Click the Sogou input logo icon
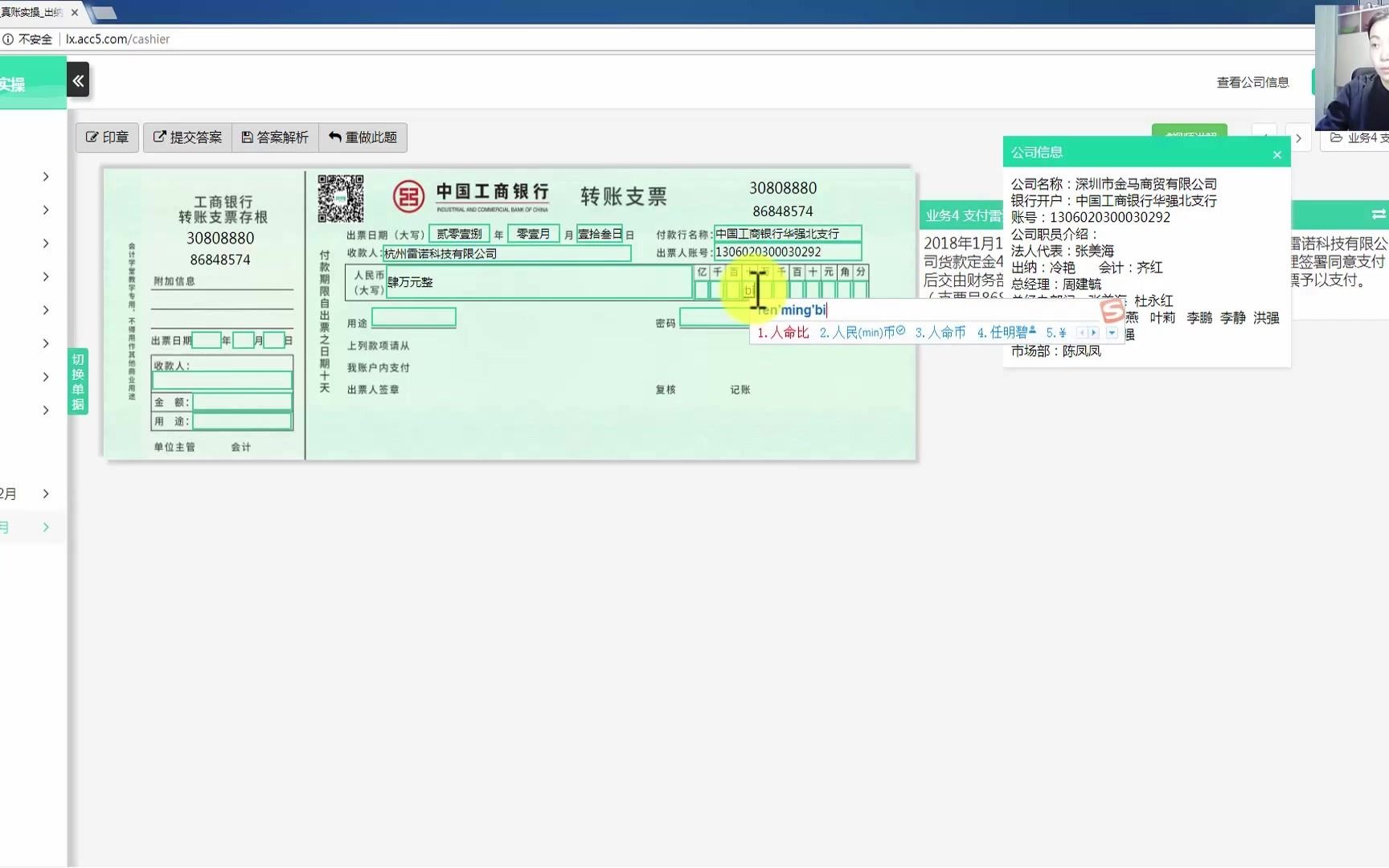 1112,309
